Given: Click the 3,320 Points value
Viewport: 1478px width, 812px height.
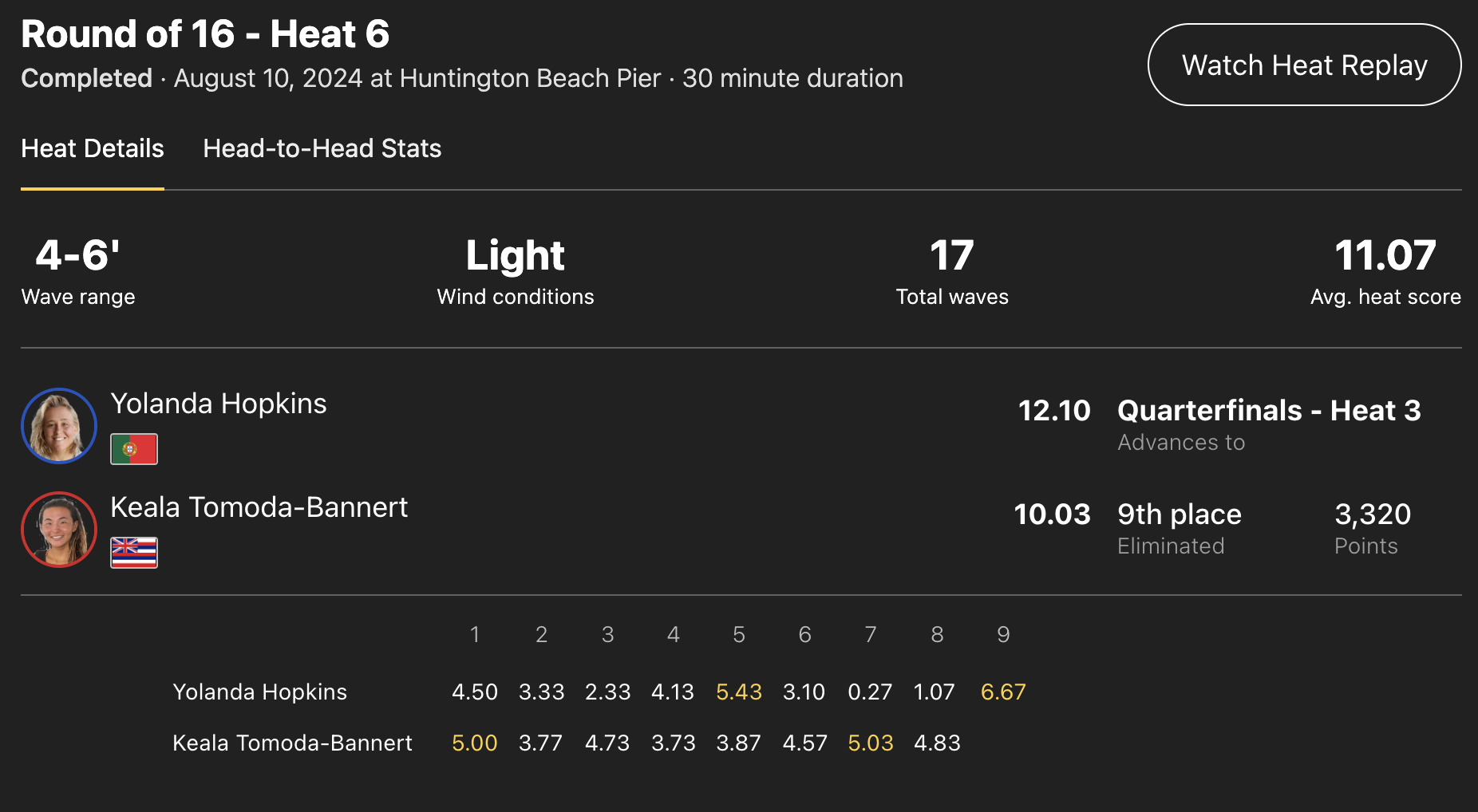Looking at the screenshot, I should click(1373, 514).
